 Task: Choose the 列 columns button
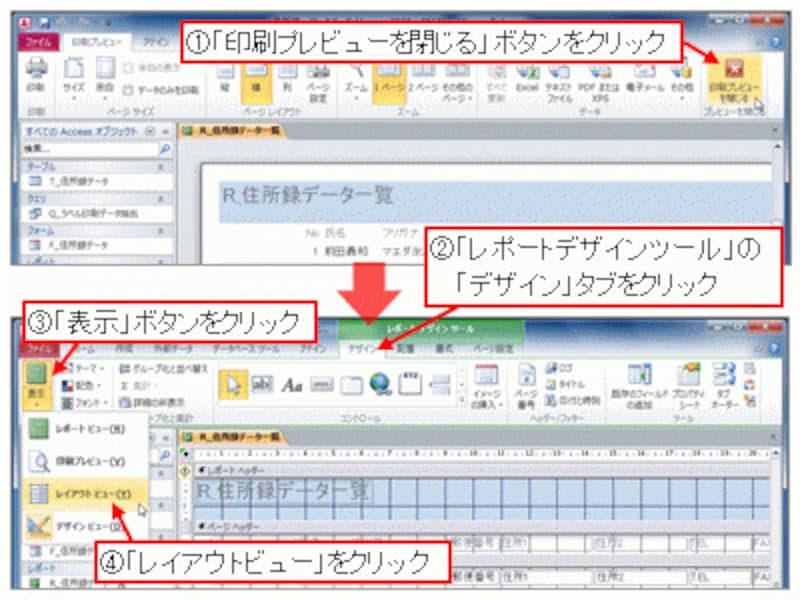(x=287, y=79)
